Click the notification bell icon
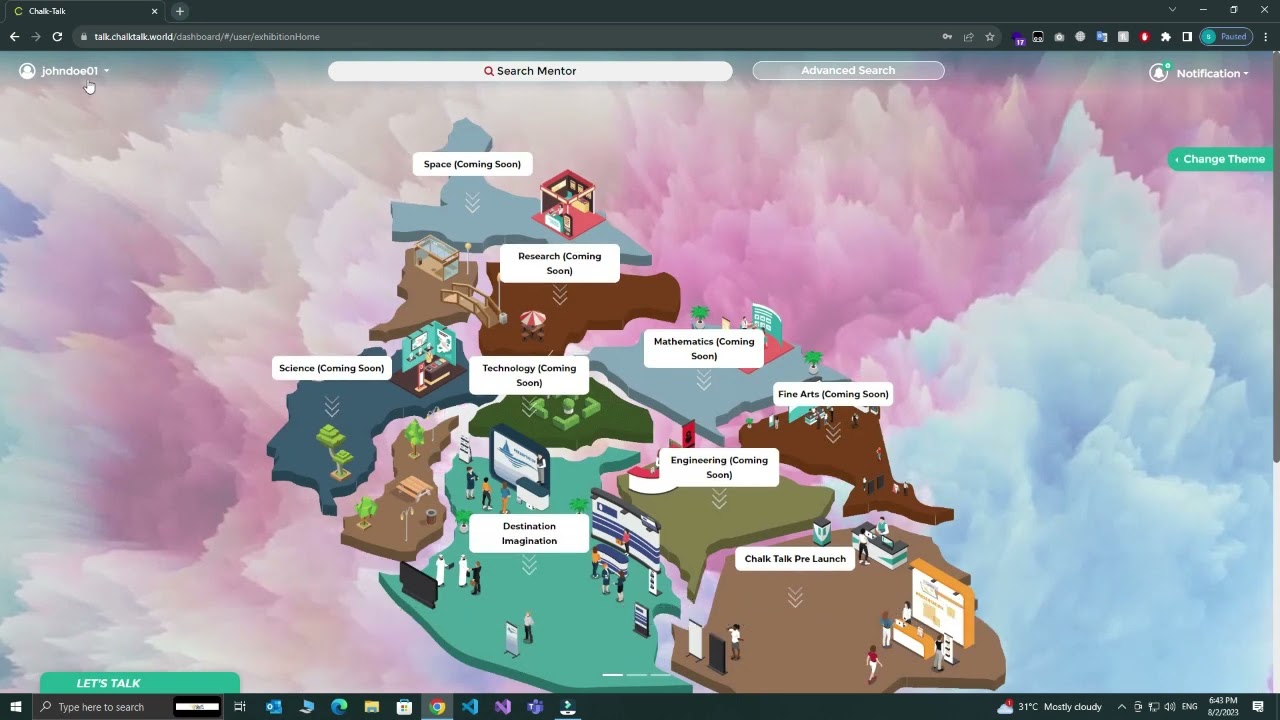This screenshot has width=1280, height=720. 1159,72
